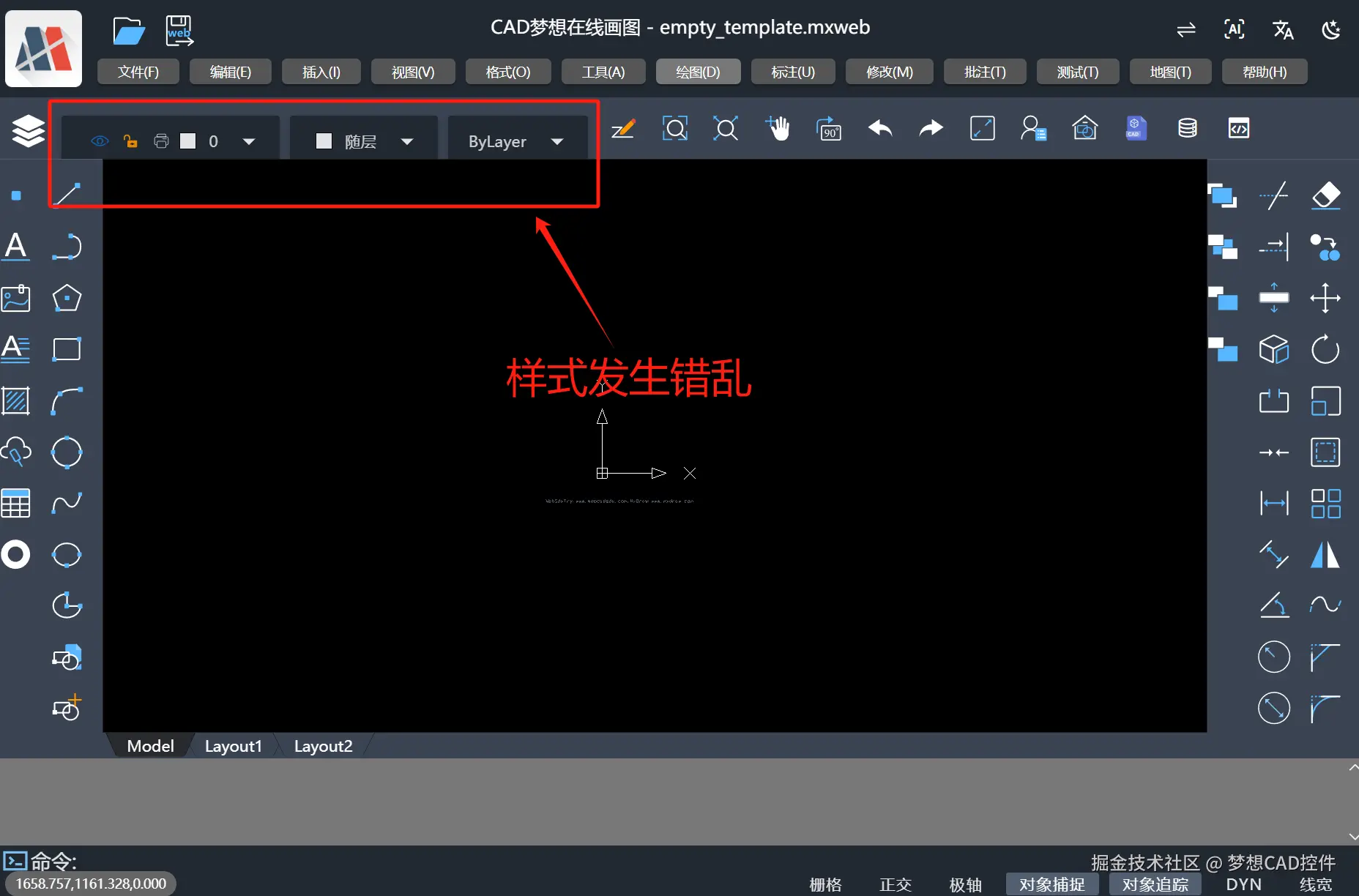Screen dimensions: 1359x896
Task: Toggle the layer lock padlock
Action: pos(130,141)
